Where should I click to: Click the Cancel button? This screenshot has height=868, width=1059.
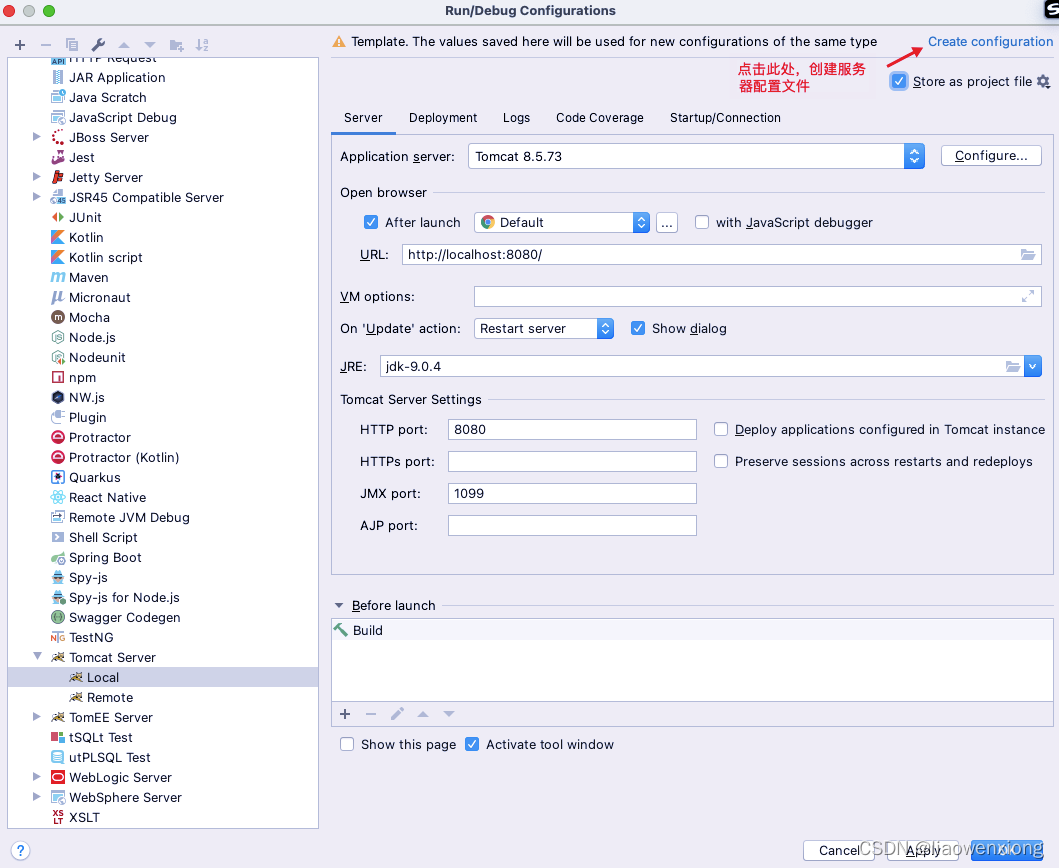[x=838, y=850]
